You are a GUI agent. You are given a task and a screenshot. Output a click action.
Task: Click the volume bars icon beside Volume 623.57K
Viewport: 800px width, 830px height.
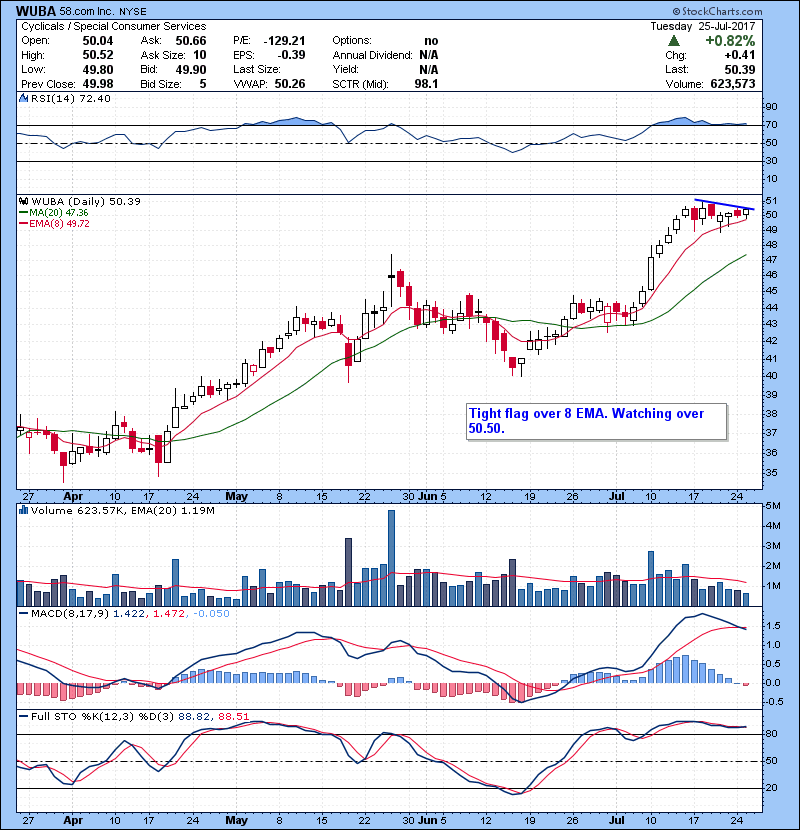tap(23, 511)
